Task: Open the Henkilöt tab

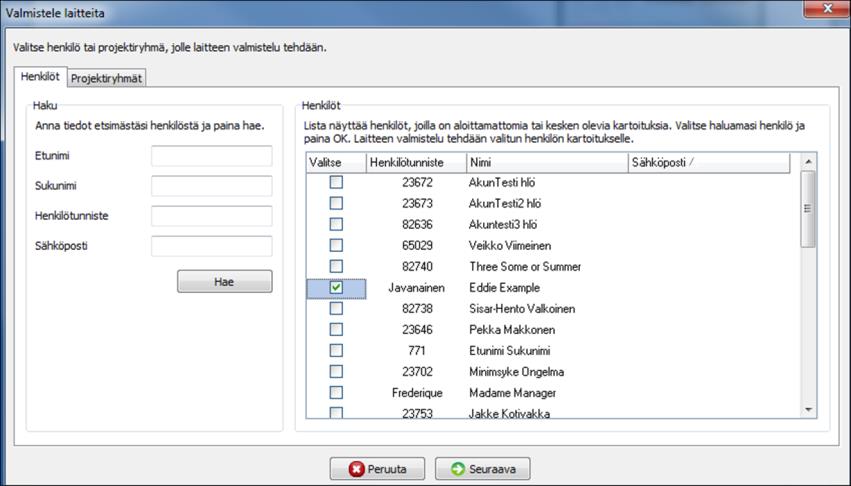Action: coord(40,77)
